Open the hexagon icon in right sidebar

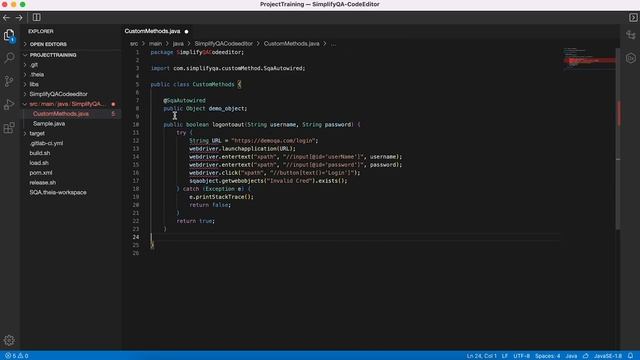coord(631,58)
